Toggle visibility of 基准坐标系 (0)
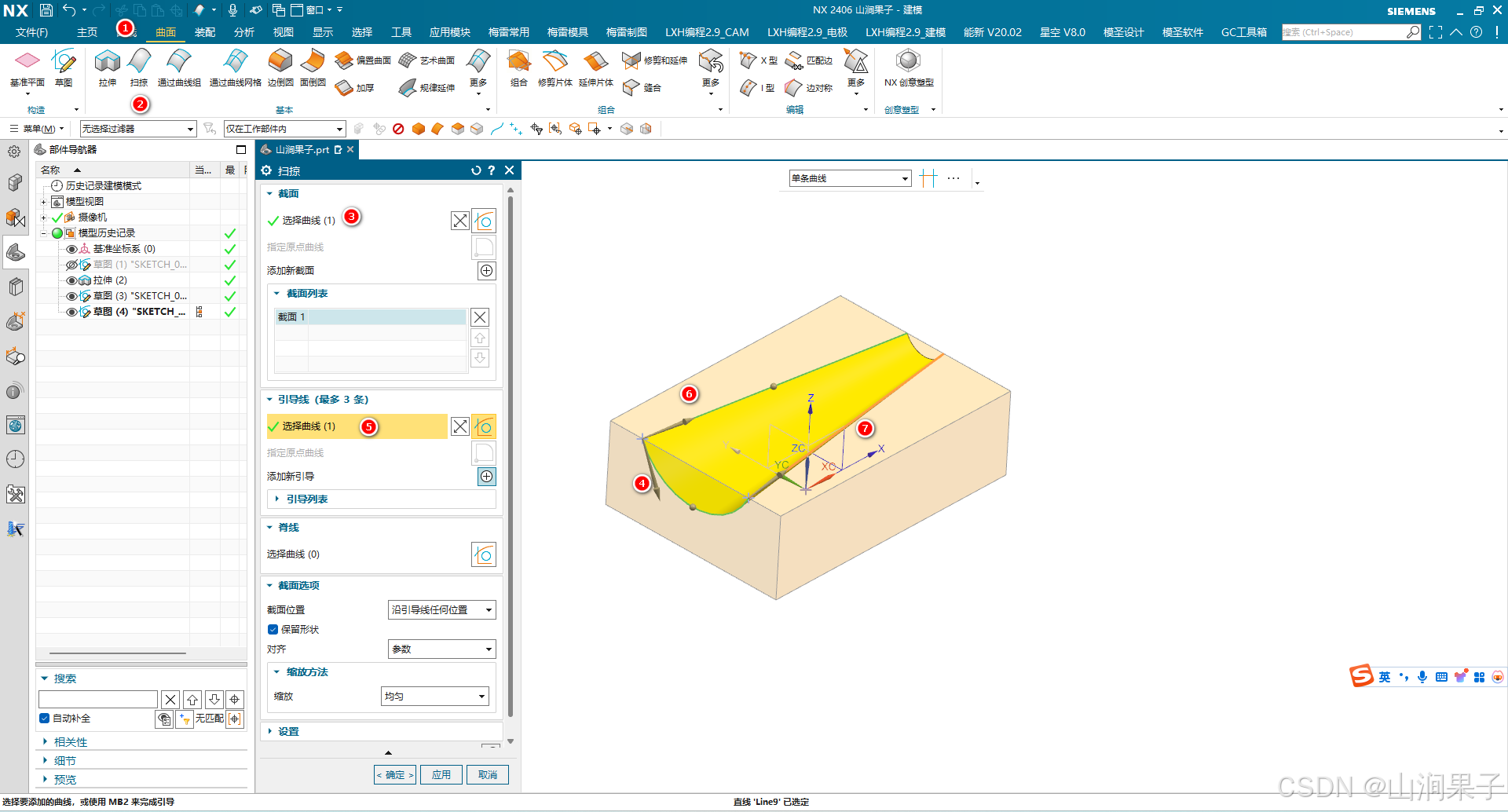This screenshot has width=1508, height=812. 71,249
